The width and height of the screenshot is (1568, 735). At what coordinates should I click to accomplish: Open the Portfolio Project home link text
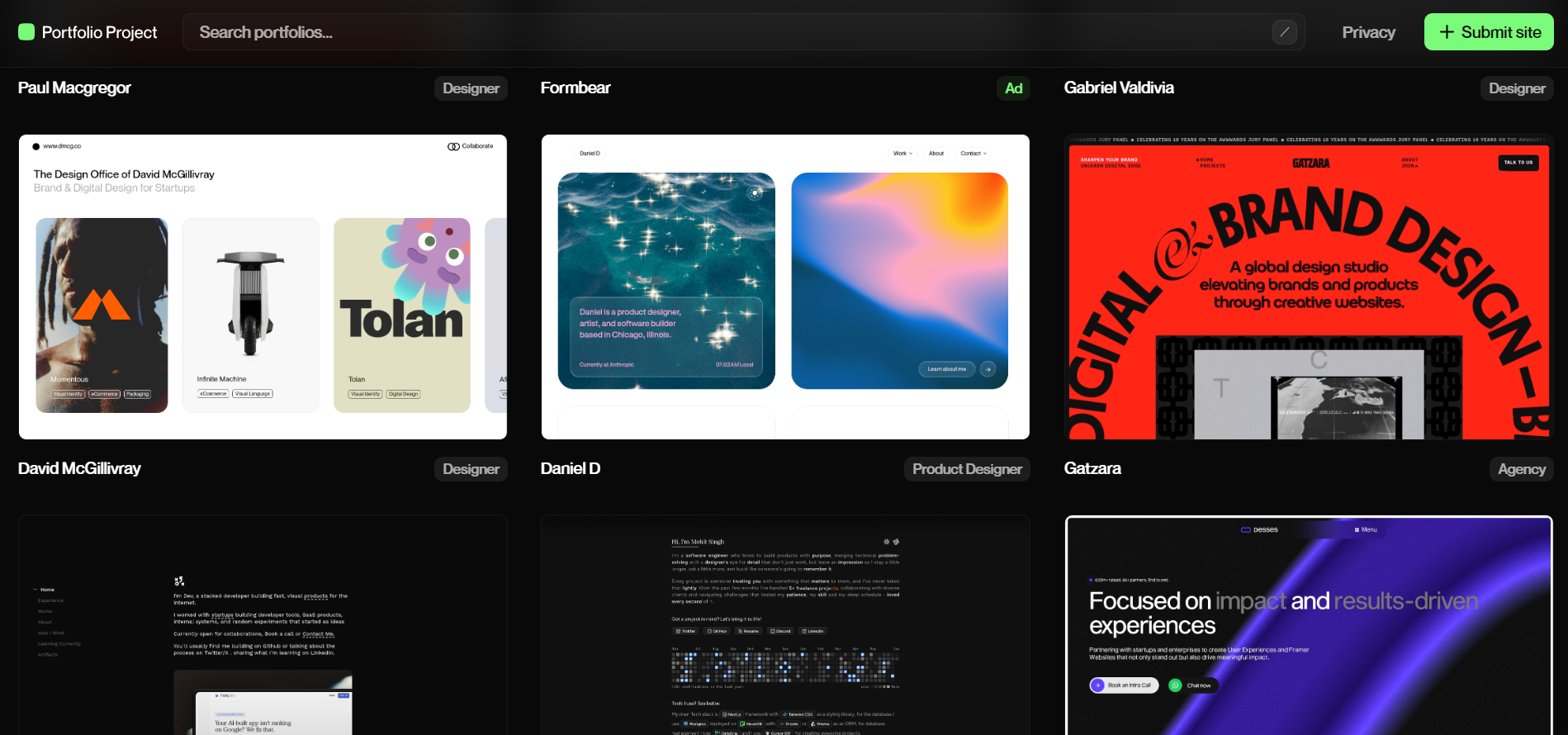99,32
